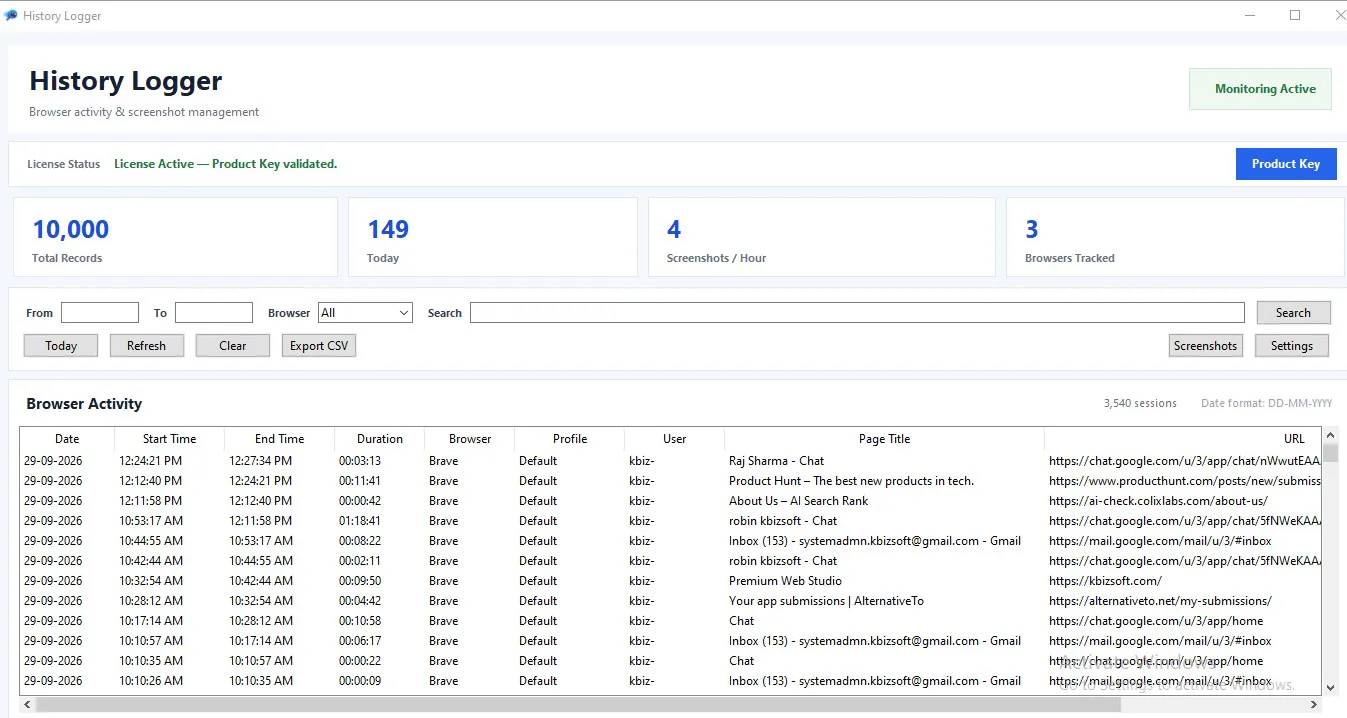
Task: Sort by the Page Title column header
Action: (x=884, y=439)
